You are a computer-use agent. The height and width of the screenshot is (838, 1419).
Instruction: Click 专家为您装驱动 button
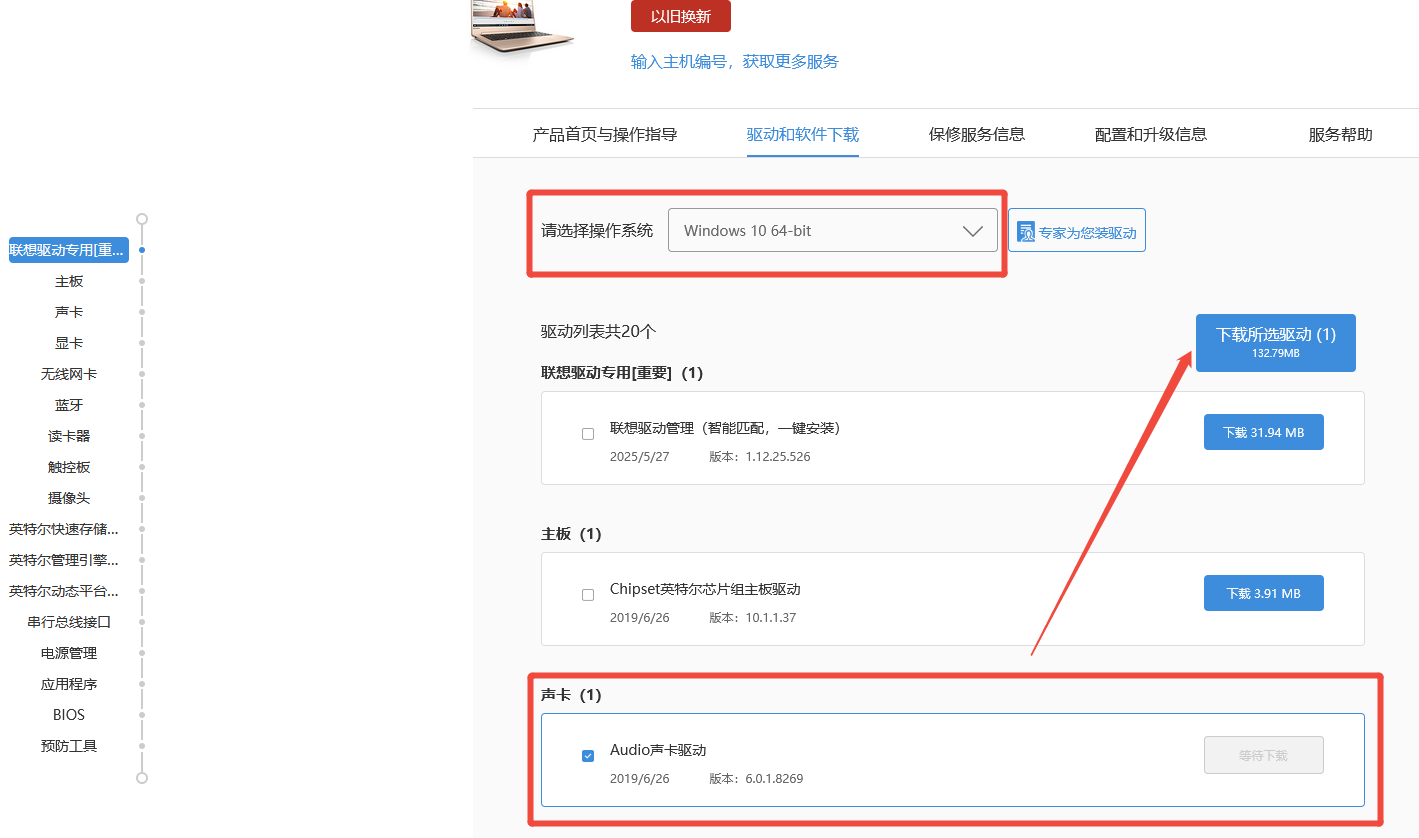(1077, 230)
